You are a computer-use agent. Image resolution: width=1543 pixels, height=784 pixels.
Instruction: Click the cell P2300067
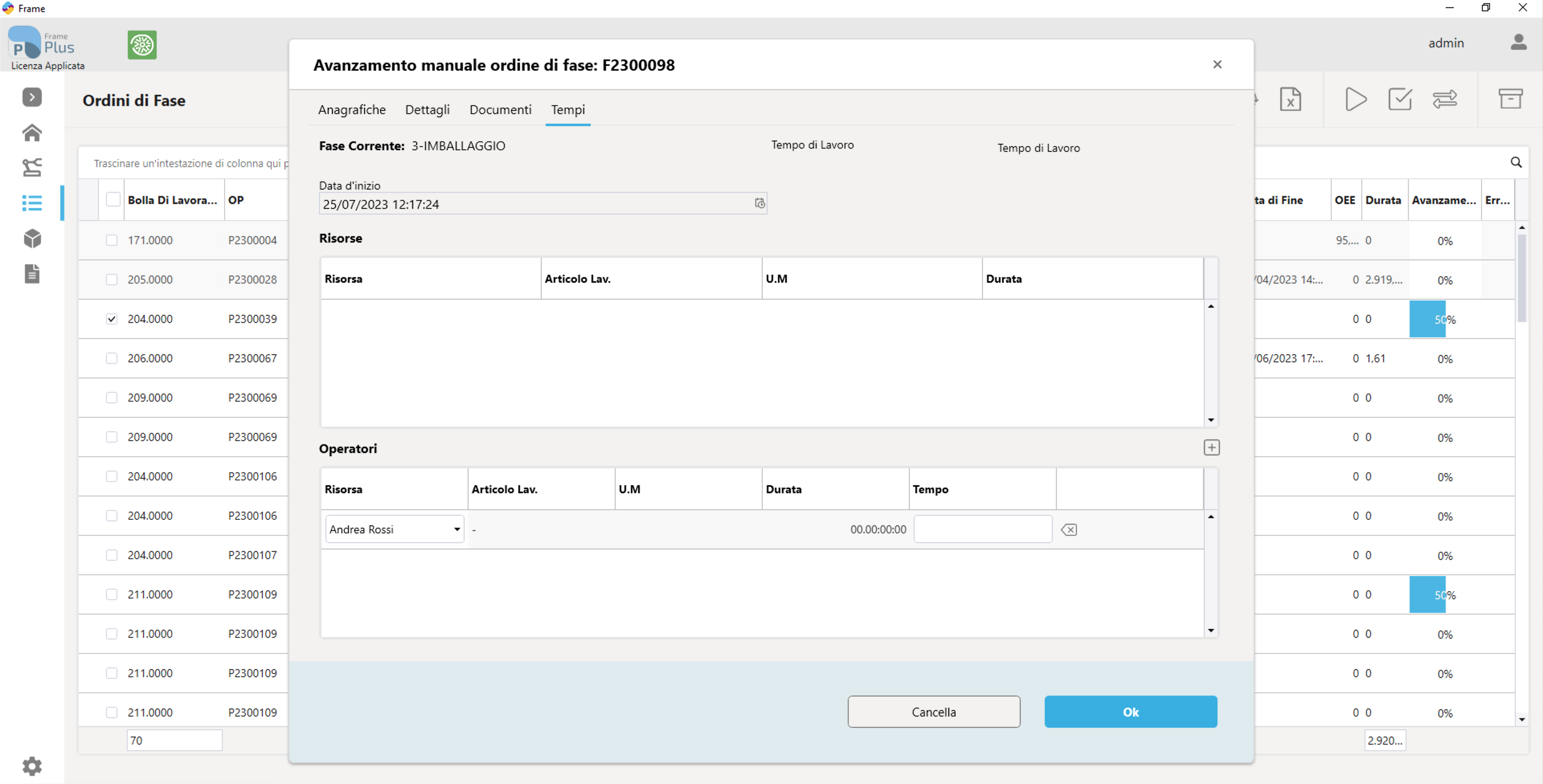252,358
